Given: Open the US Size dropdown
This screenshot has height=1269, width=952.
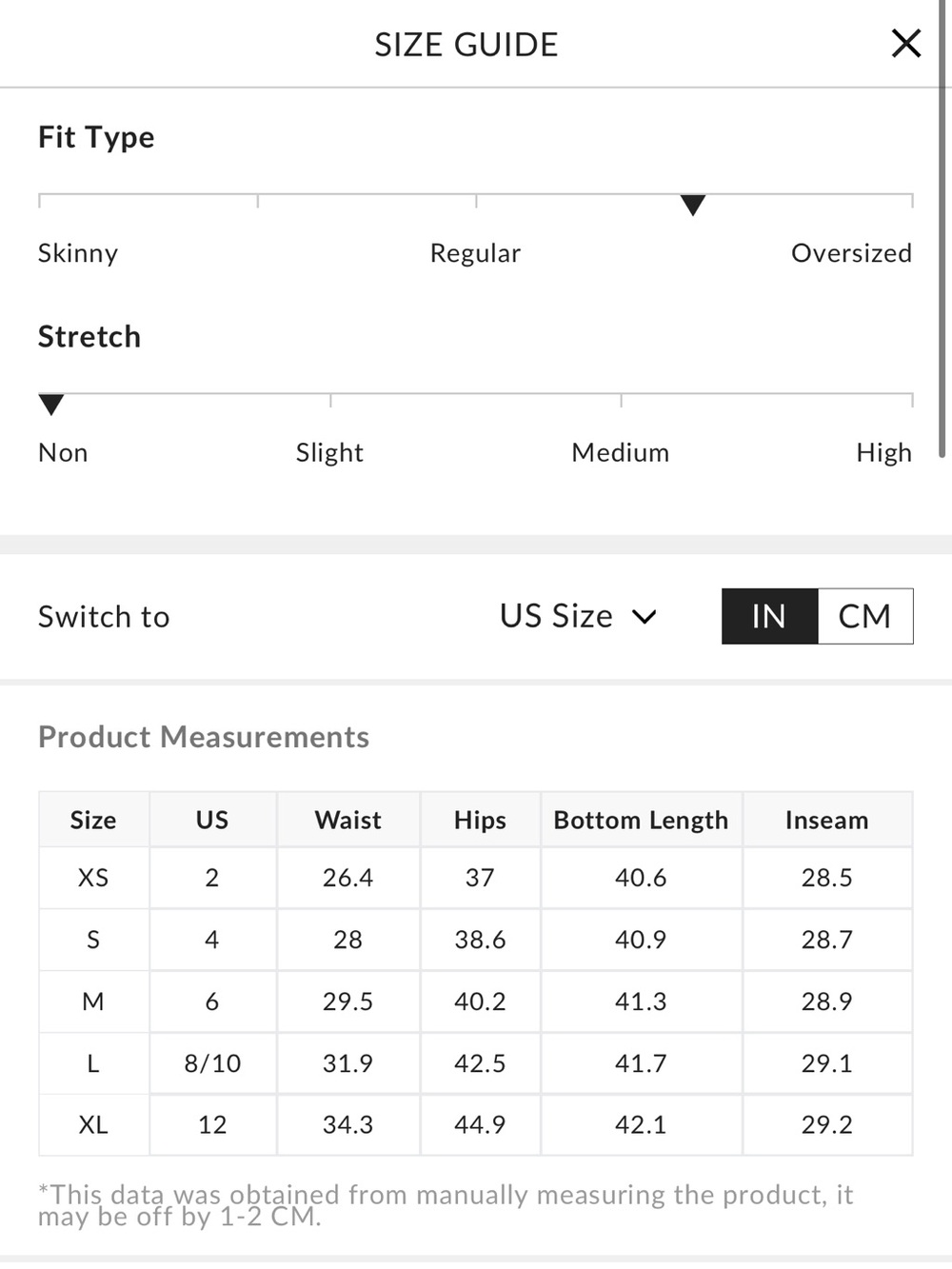Looking at the screenshot, I should tap(578, 616).
